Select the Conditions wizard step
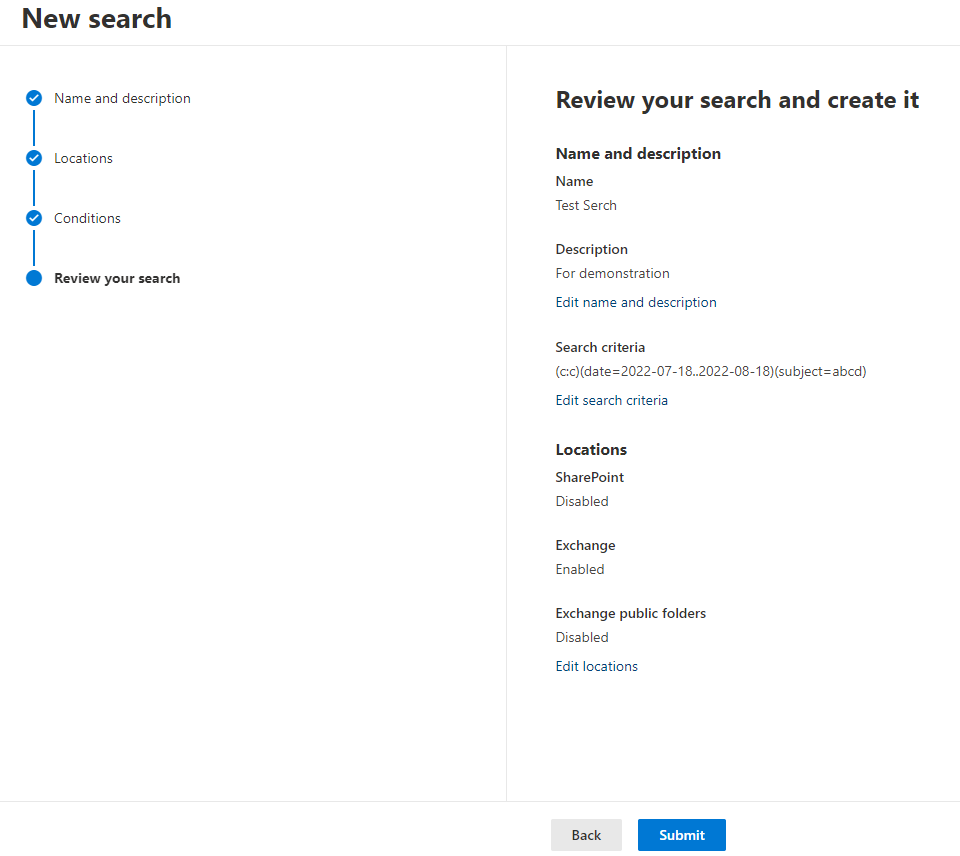960x856 pixels. 88,218
